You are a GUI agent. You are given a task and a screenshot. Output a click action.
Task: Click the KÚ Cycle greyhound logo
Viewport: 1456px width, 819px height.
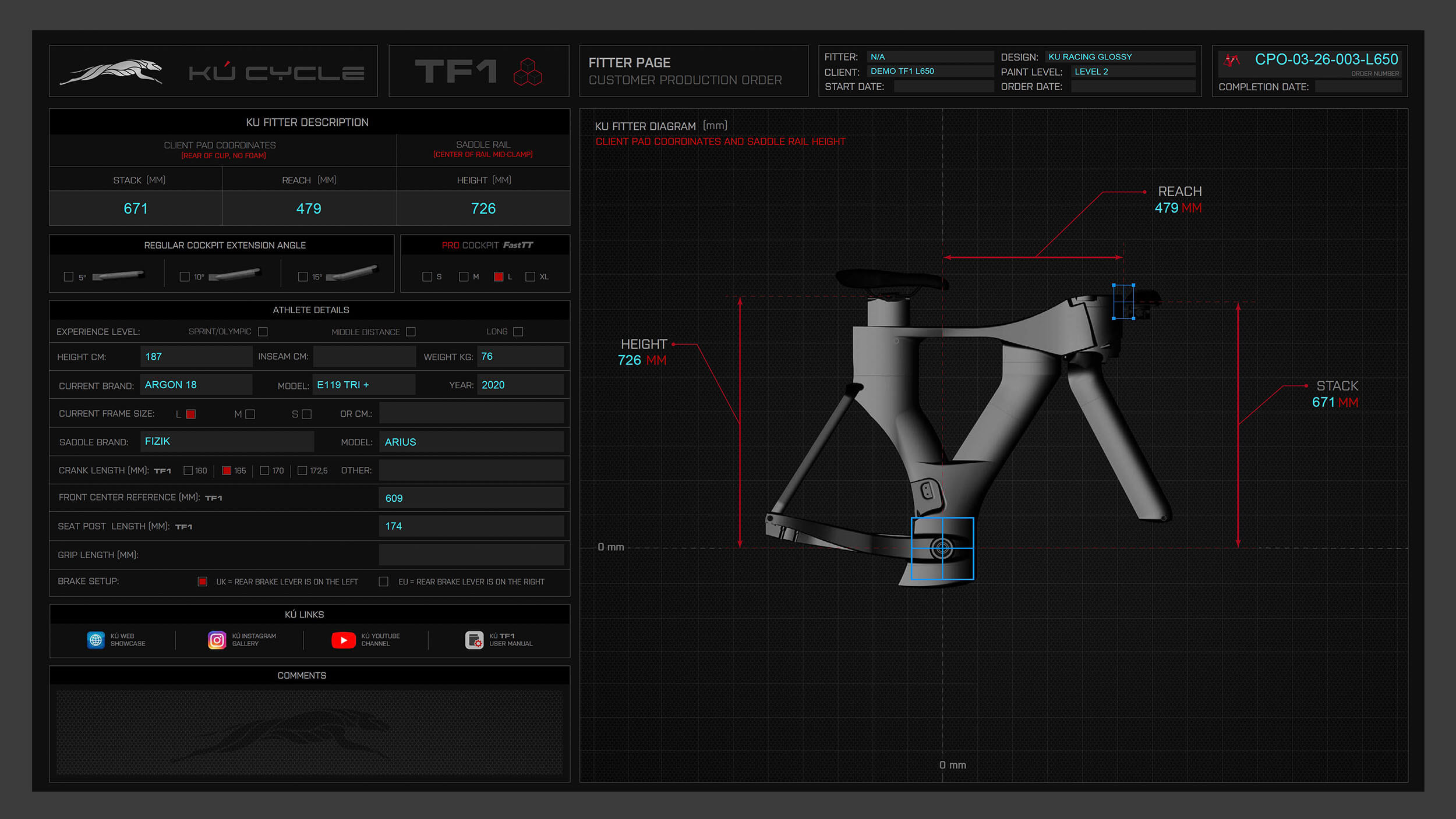(111, 72)
